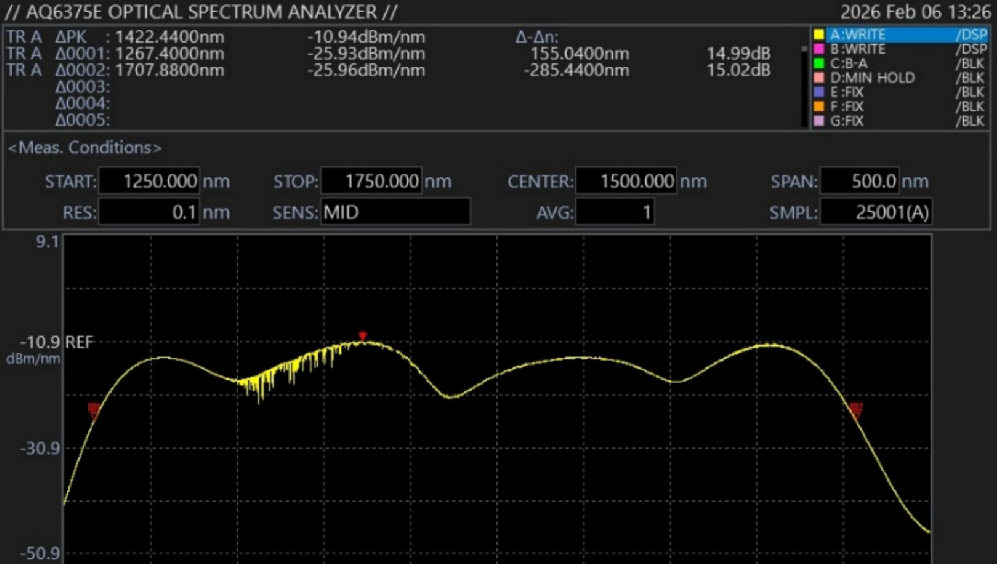
Task: Click the green Trace C color square
Action: point(818,63)
